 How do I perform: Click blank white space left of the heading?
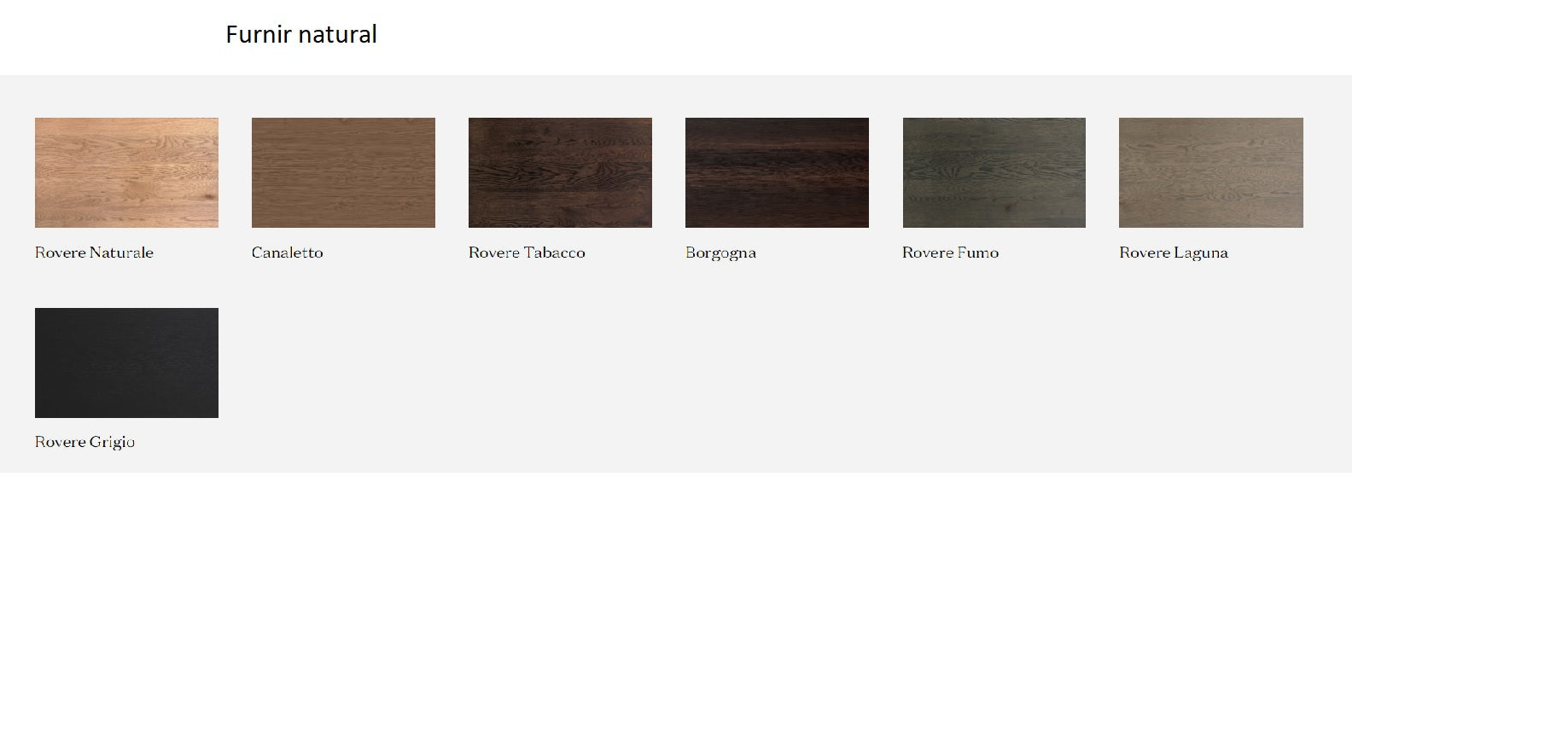pyautogui.click(x=102, y=34)
